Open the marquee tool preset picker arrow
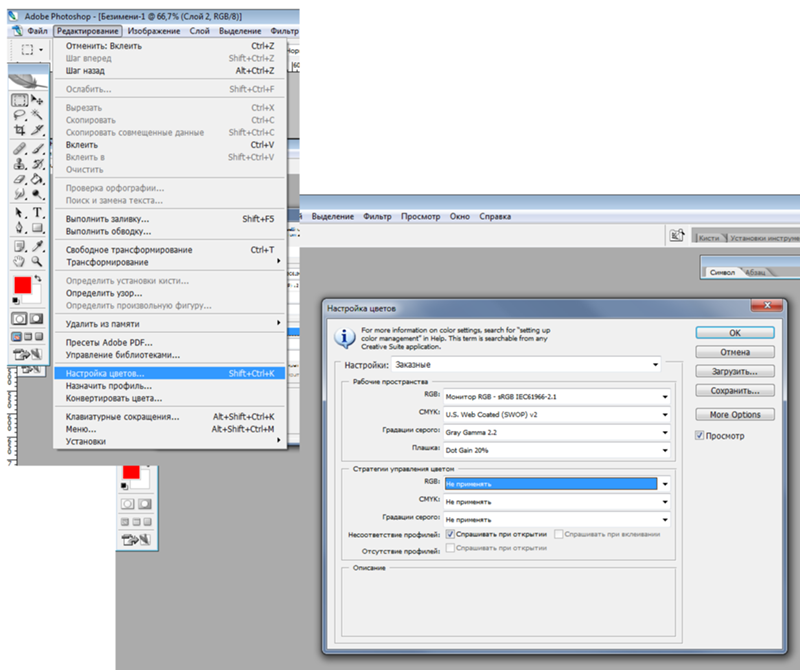 pyautogui.click(x=41, y=49)
